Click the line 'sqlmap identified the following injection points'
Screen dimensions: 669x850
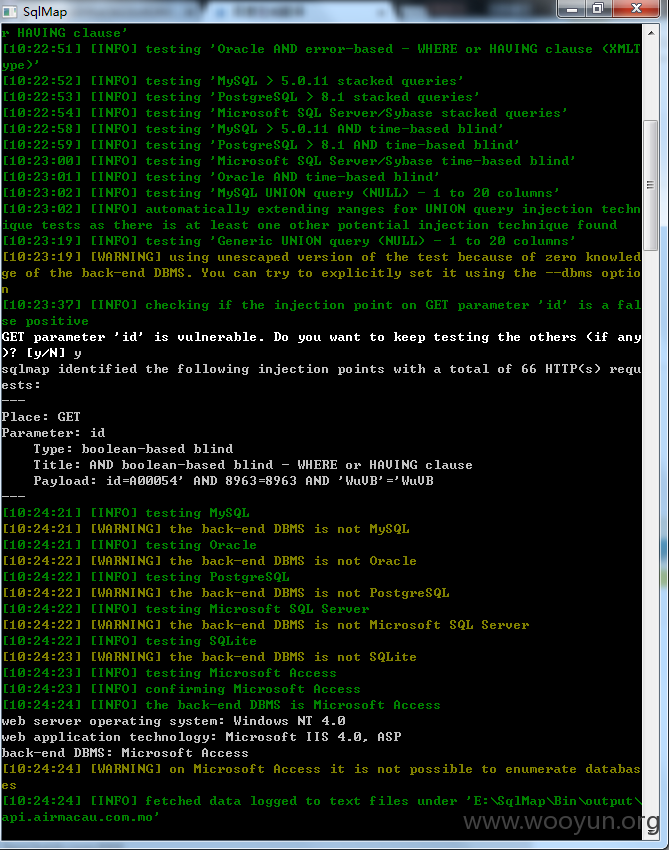coord(321,377)
